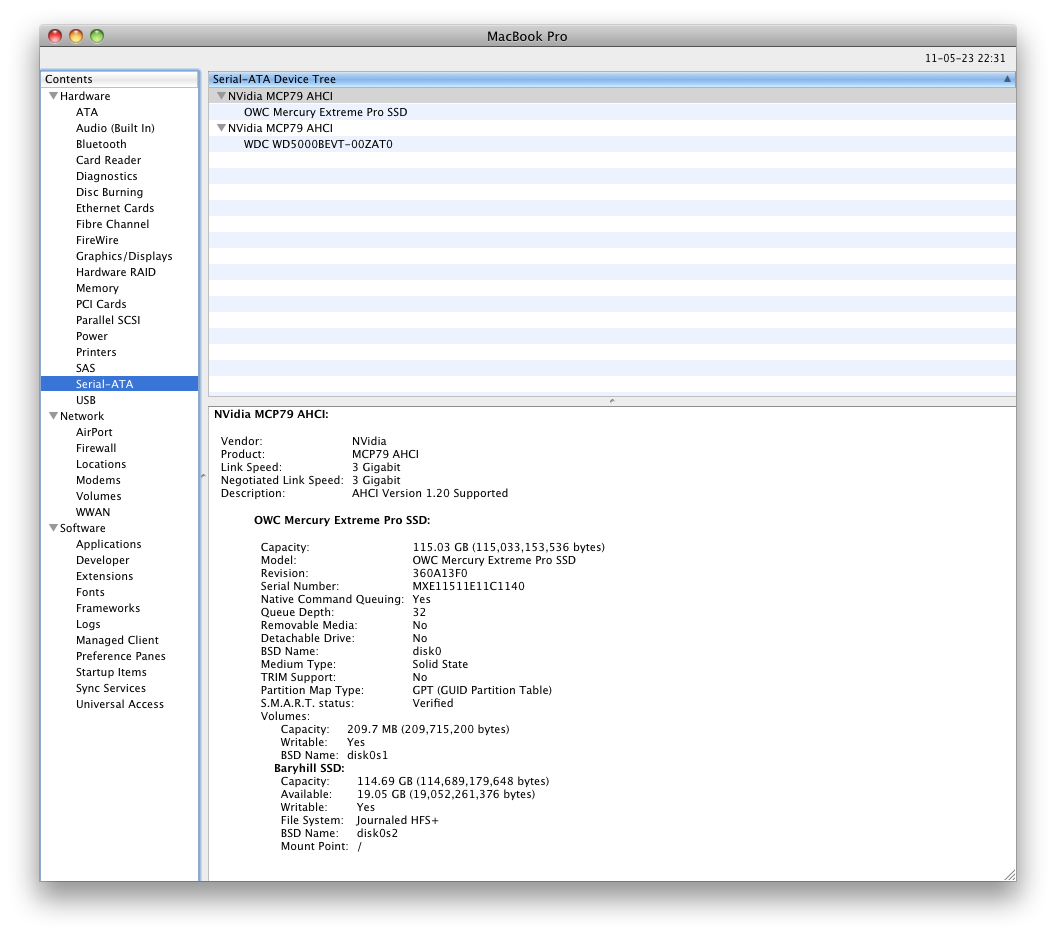Minimize window with yellow button

click(76, 36)
